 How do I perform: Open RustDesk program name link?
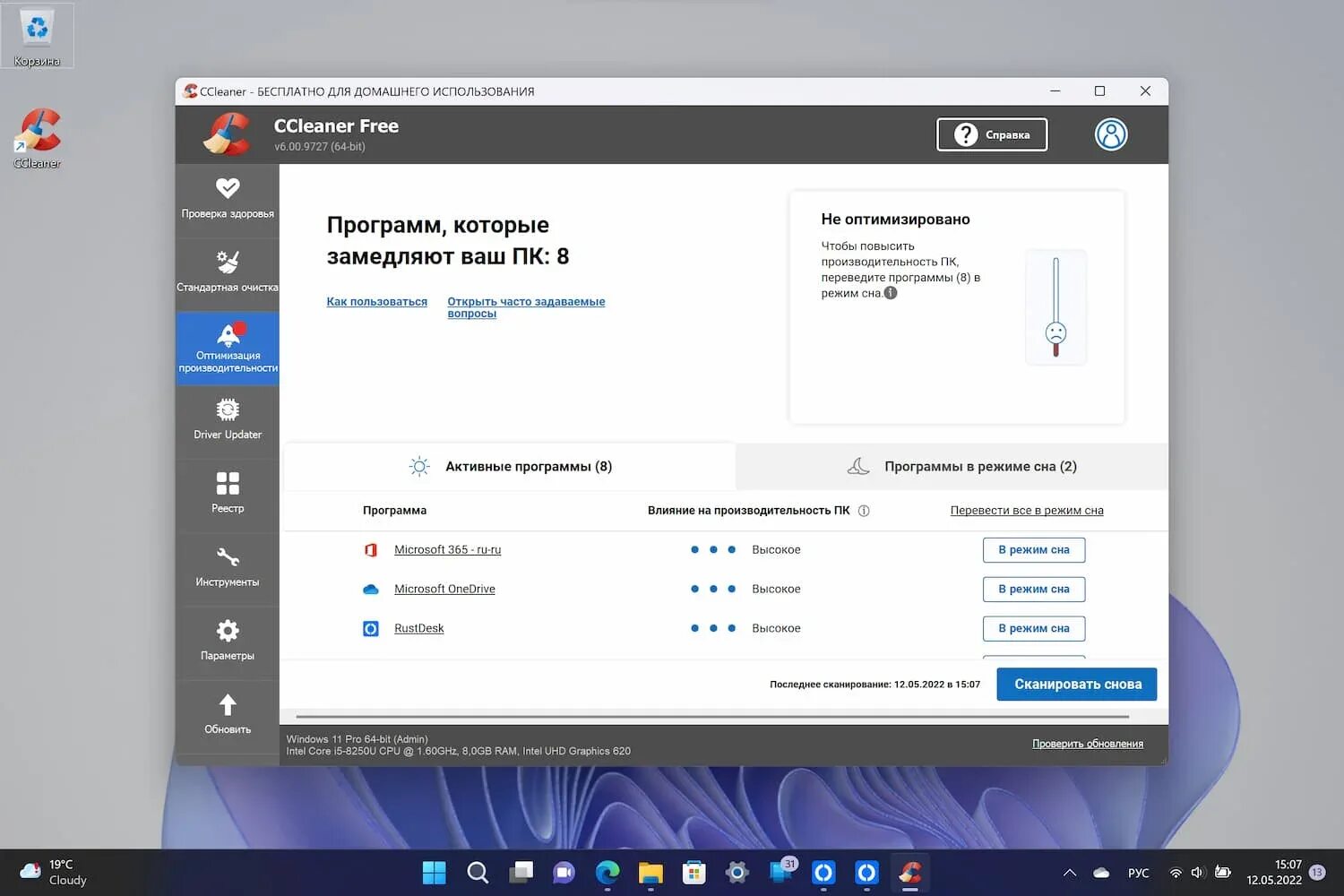pos(419,629)
